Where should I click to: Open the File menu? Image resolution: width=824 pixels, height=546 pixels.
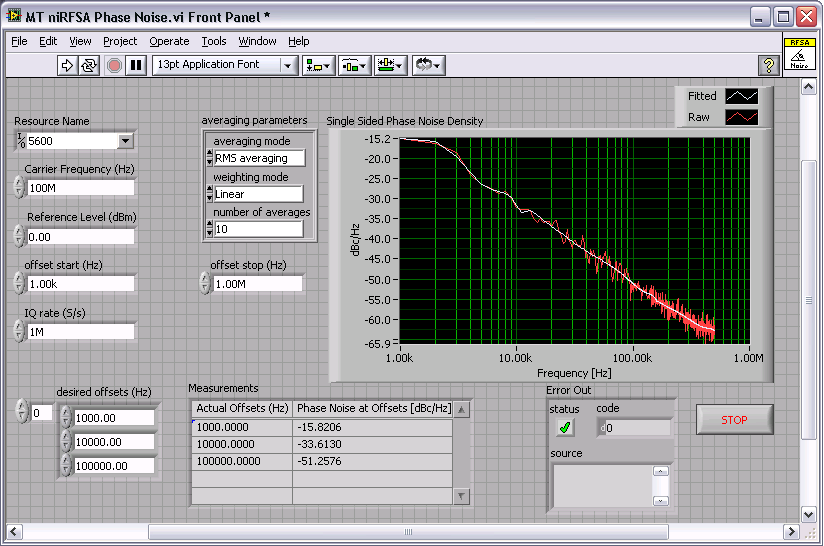[x=19, y=41]
